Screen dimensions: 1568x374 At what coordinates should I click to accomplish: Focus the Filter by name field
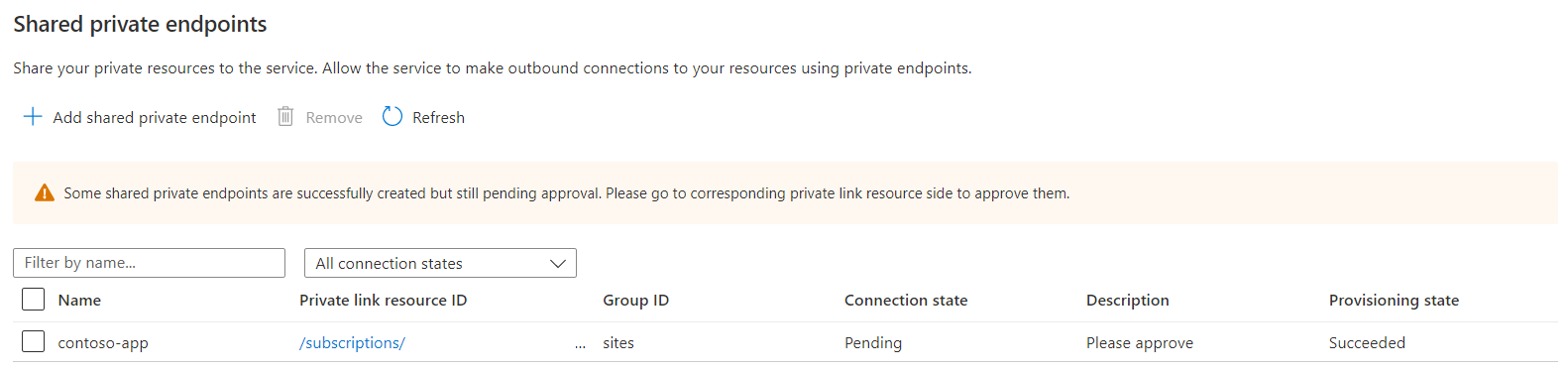click(149, 263)
